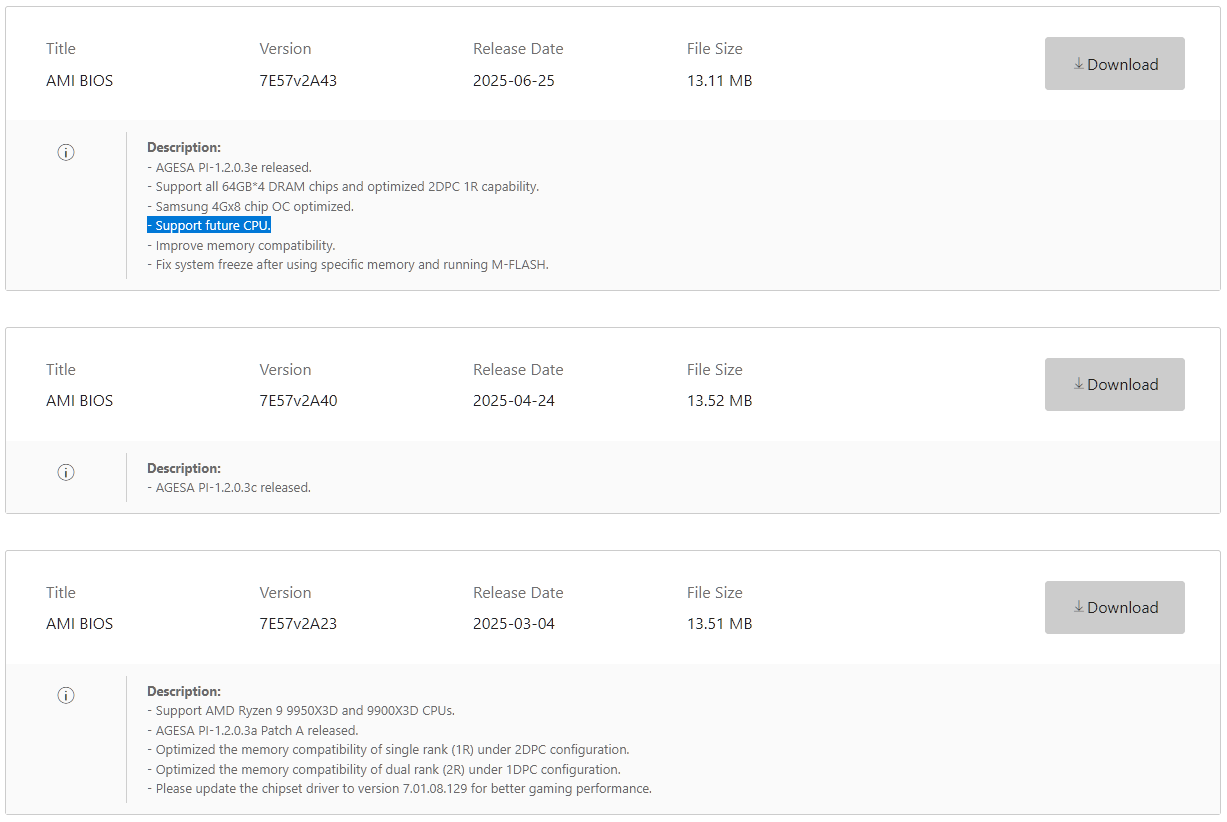Click 'Fix system freeze' M-FLASH line
Screen dimensions: 1227x822
(348, 264)
